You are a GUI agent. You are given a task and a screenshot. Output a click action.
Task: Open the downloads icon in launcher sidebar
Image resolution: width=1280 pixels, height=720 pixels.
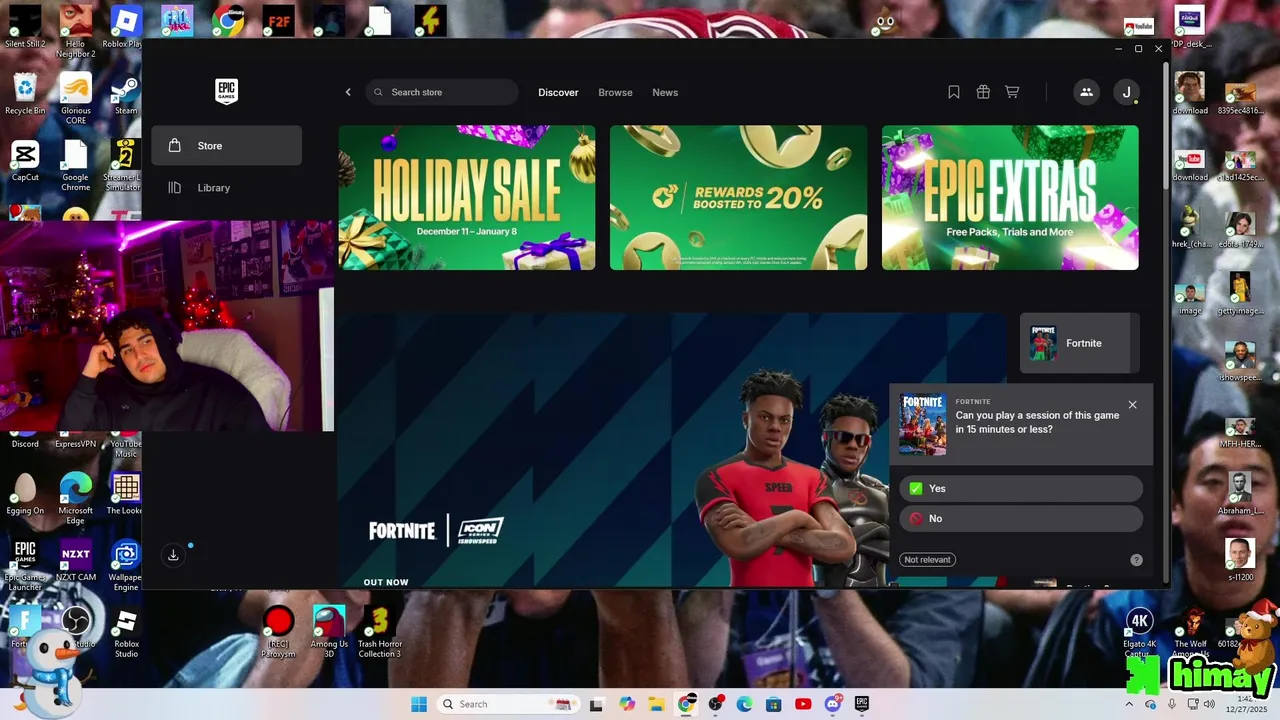(173, 555)
